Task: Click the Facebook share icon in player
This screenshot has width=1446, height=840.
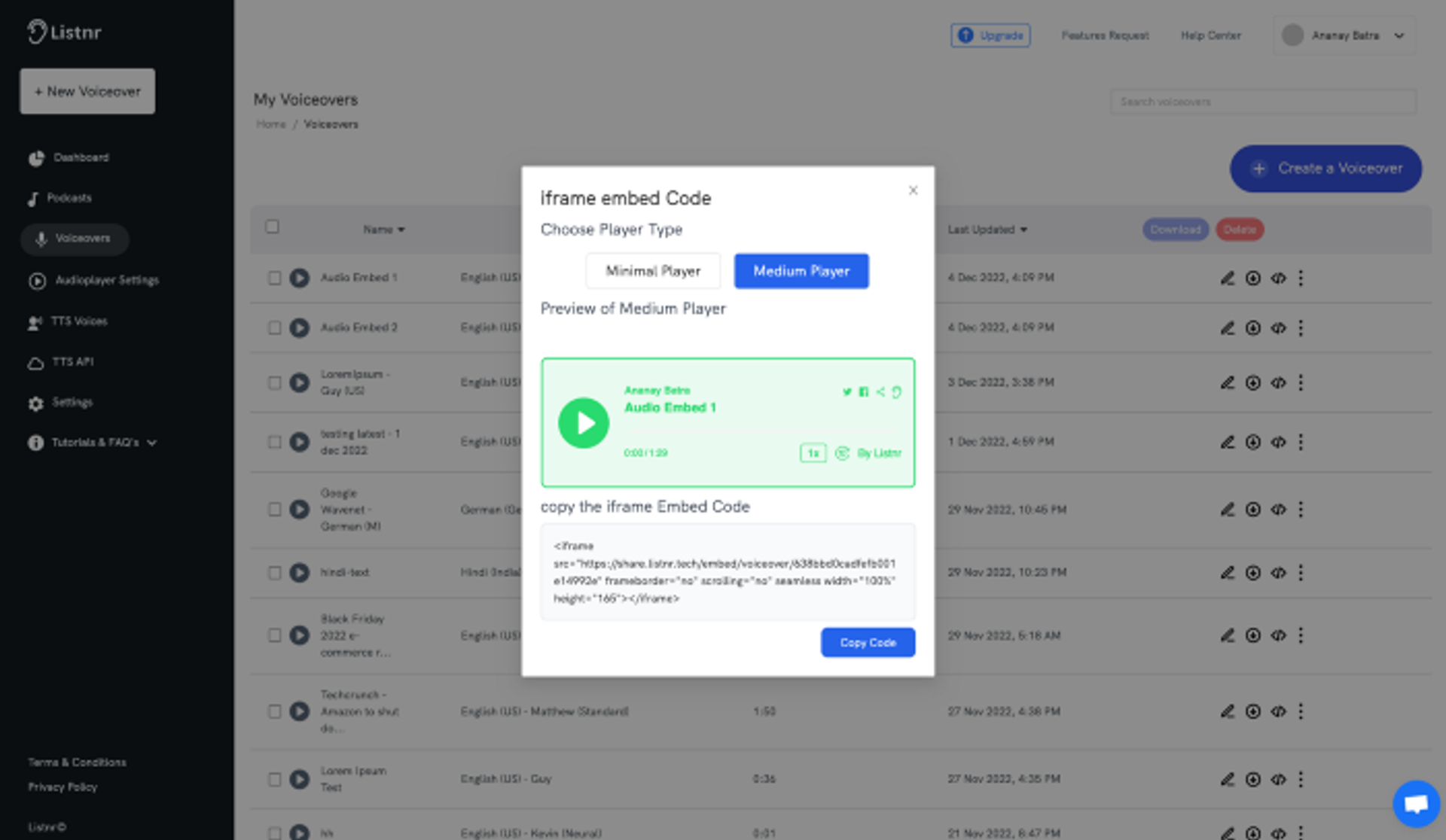Action: pyautogui.click(x=863, y=391)
